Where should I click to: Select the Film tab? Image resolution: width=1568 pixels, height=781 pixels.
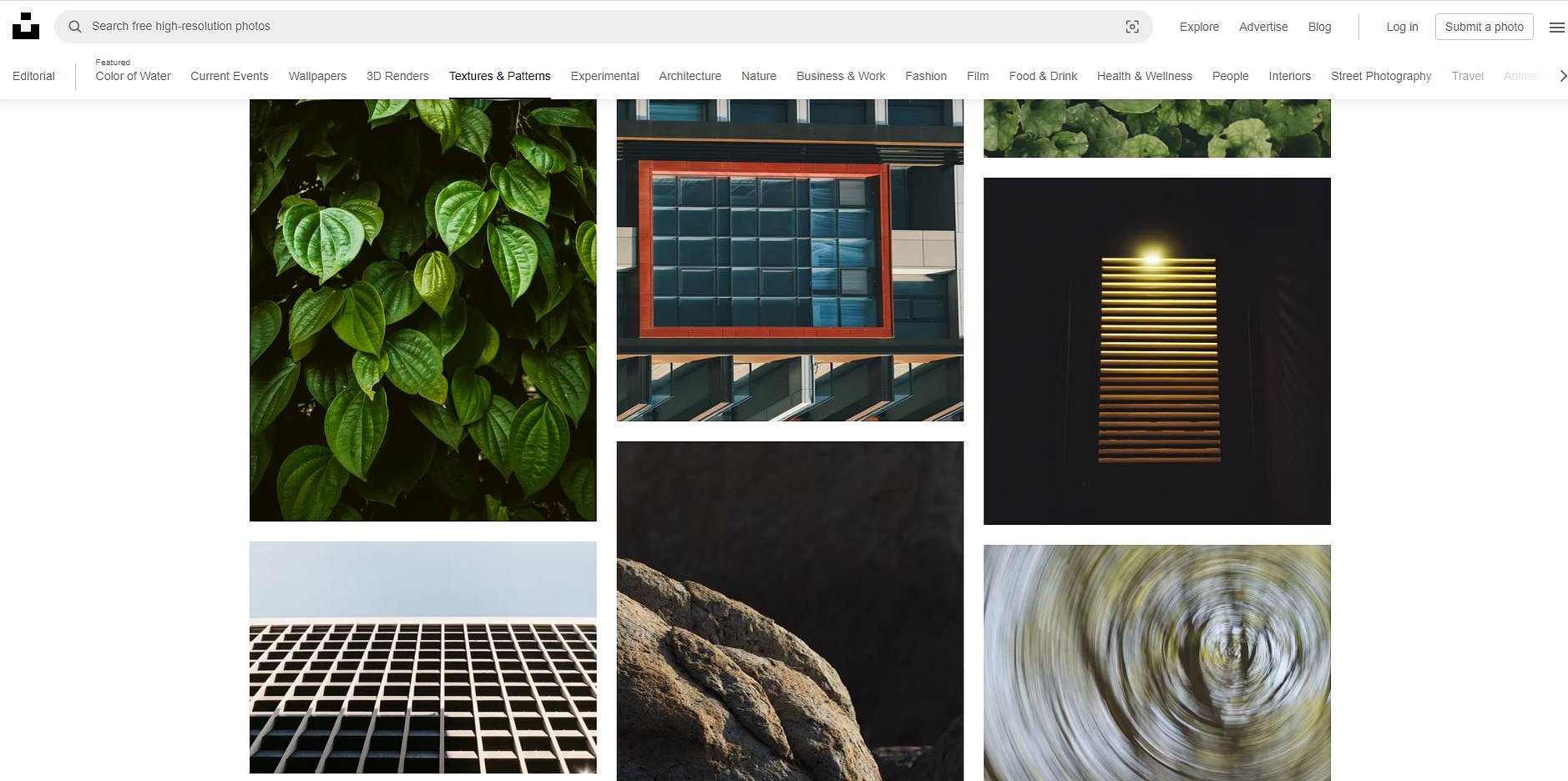tap(978, 76)
